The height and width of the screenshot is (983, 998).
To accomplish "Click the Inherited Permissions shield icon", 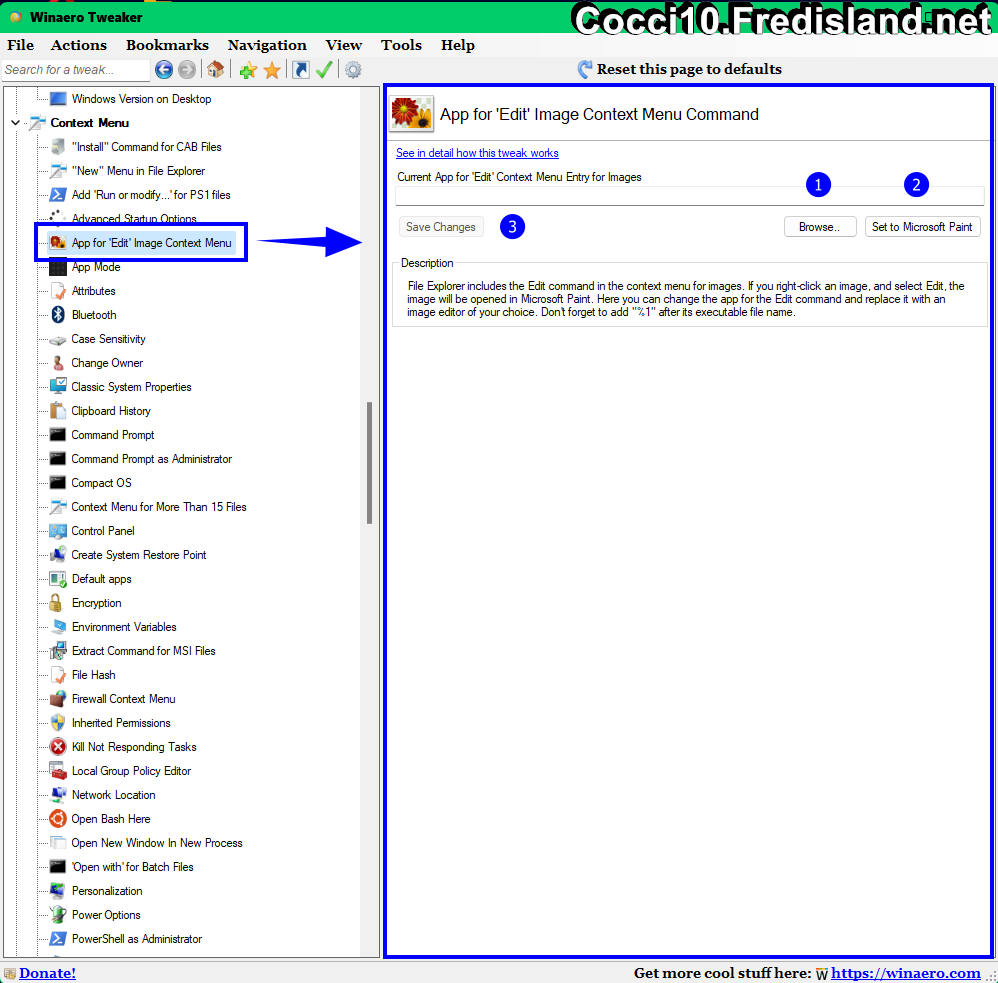I will tap(58, 723).
